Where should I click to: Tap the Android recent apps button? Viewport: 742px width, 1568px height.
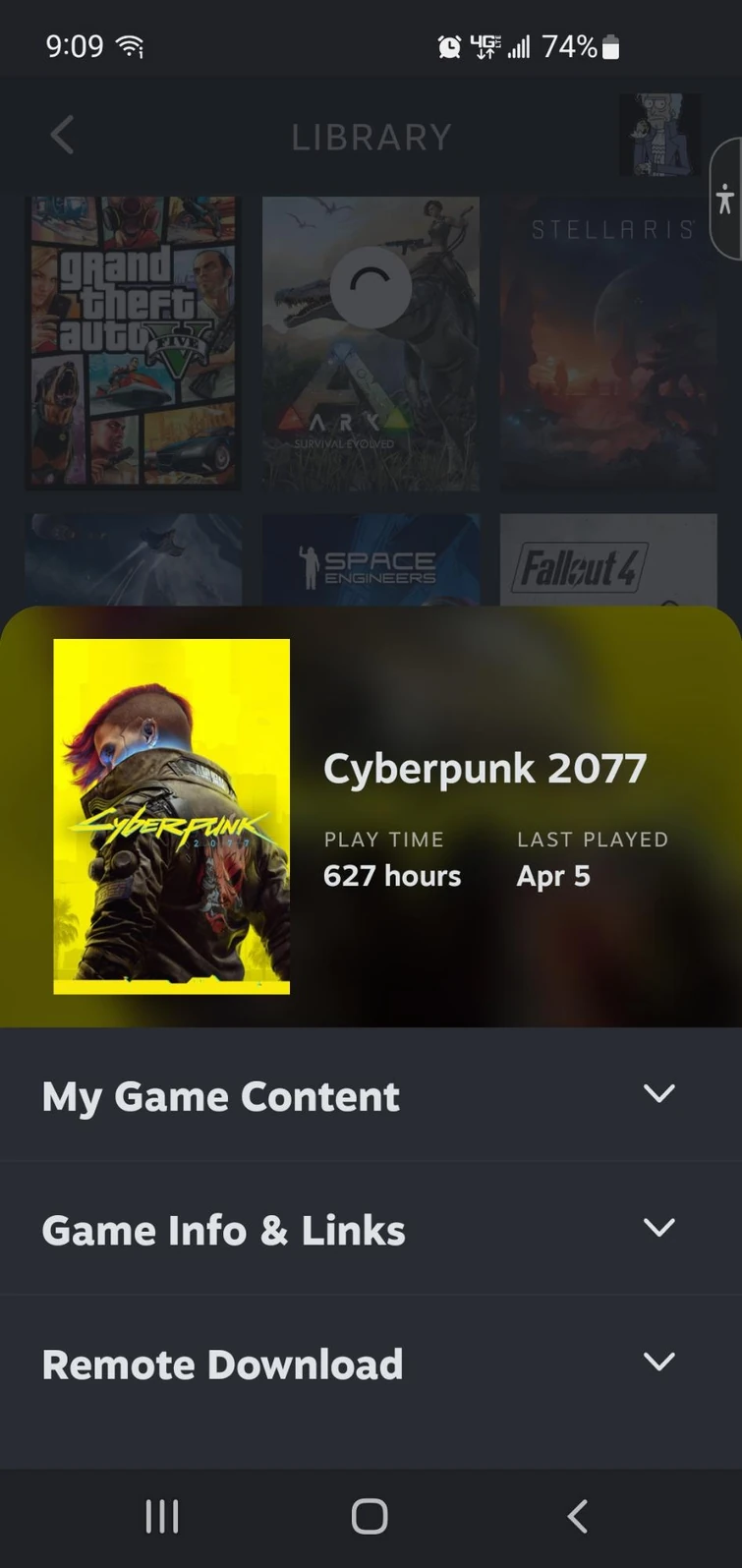coord(162,1516)
